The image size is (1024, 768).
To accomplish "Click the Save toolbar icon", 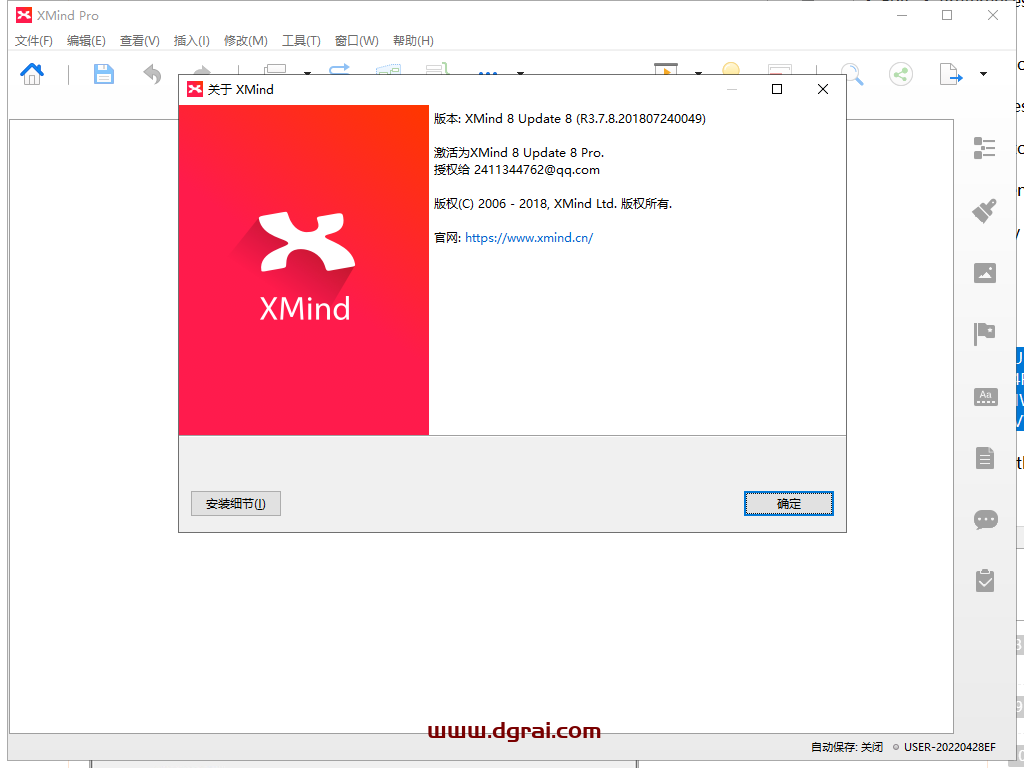I will coord(103,74).
